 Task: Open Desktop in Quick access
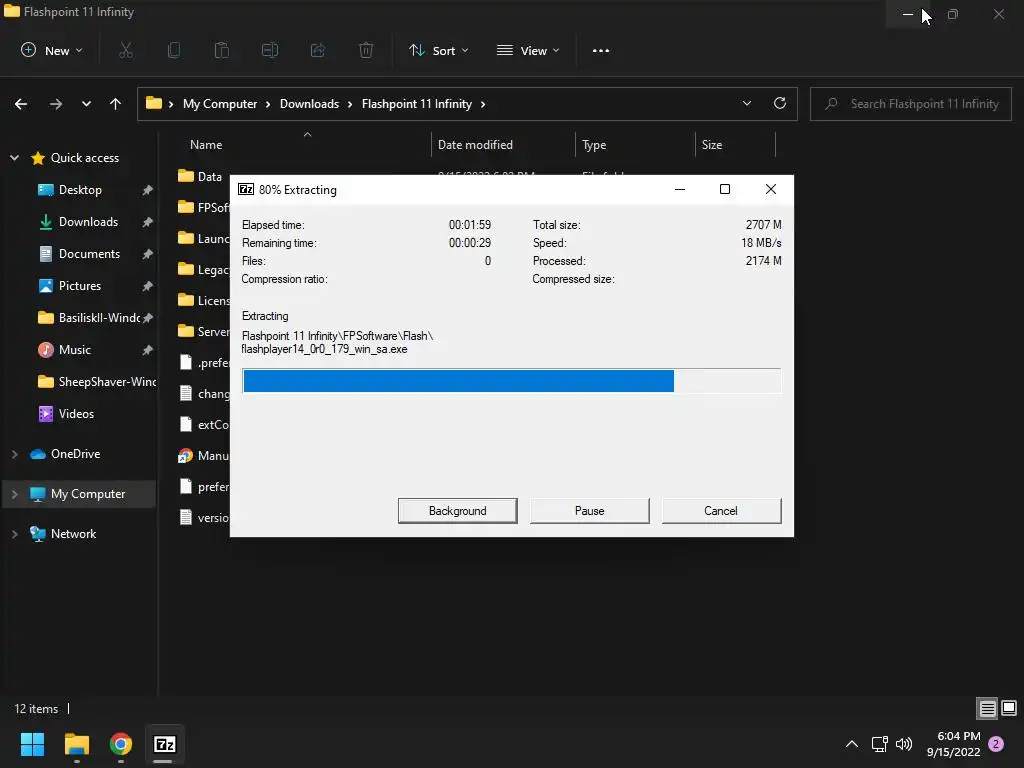[x=80, y=190]
